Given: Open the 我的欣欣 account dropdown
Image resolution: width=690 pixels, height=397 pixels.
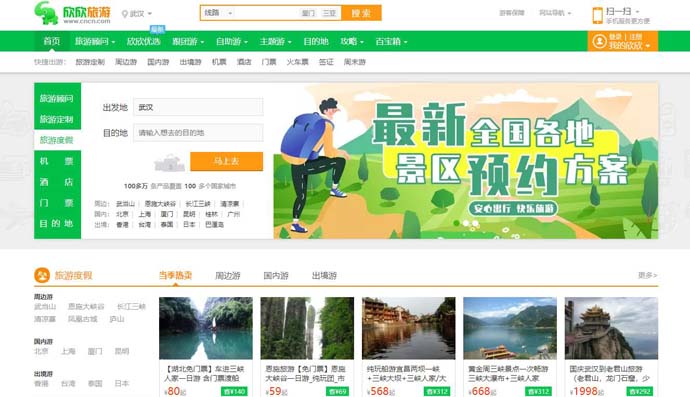Looking at the screenshot, I should 629,45.
